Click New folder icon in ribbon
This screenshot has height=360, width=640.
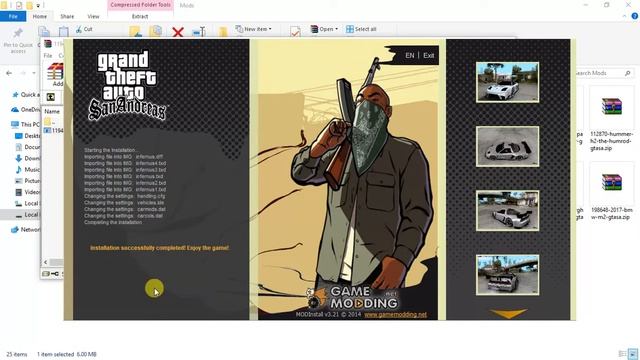[x=223, y=32]
